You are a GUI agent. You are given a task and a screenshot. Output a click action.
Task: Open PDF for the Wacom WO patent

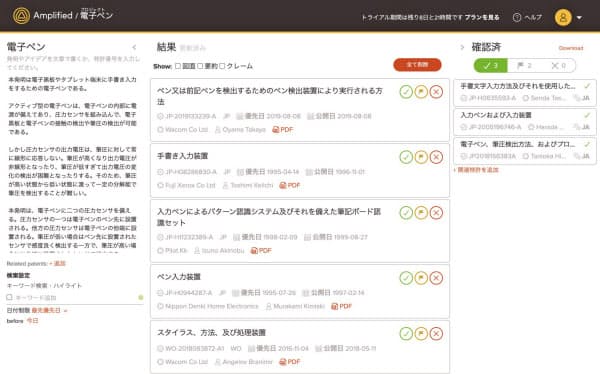click(x=290, y=362)
